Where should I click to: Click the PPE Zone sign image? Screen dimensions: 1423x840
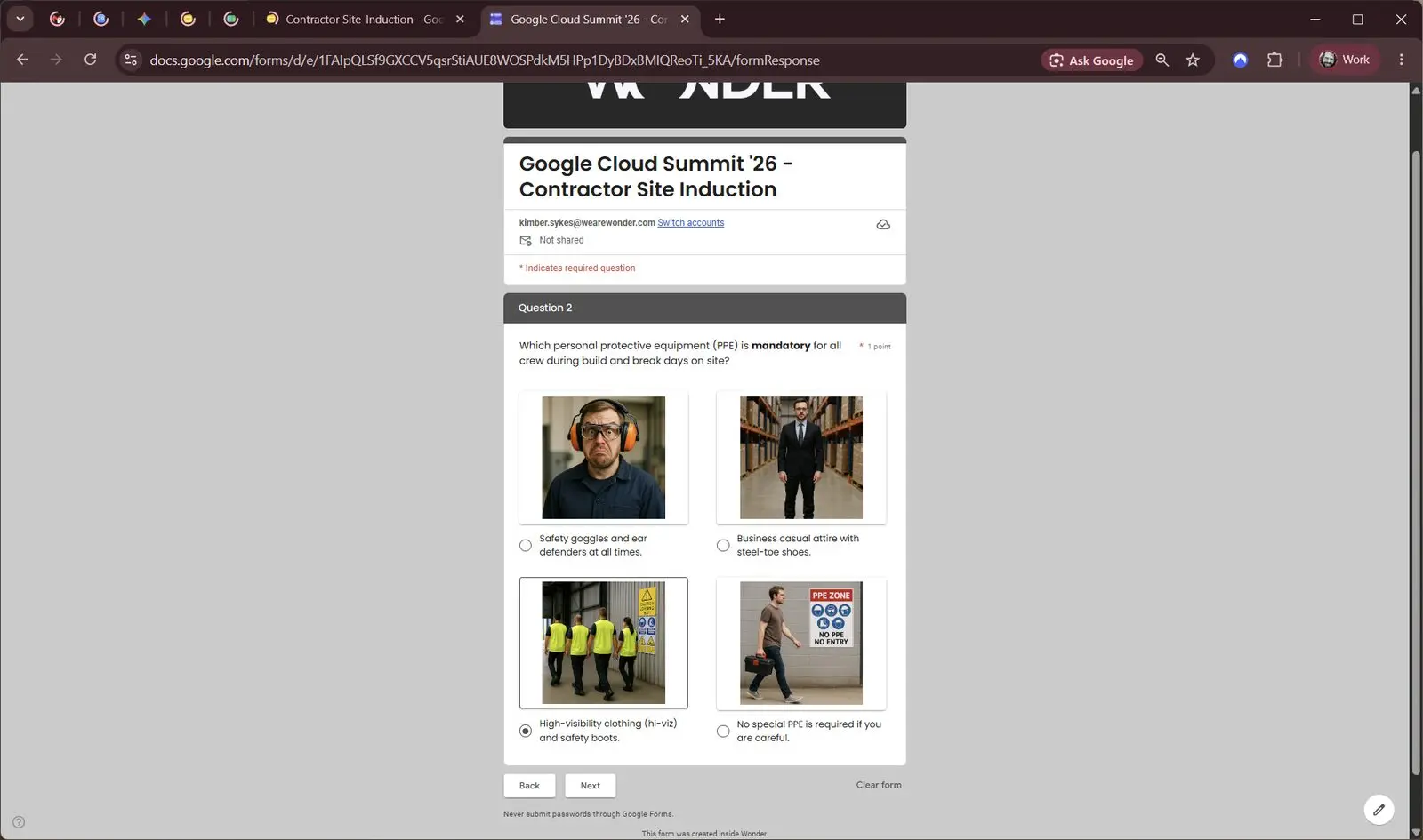click(801, 643)
